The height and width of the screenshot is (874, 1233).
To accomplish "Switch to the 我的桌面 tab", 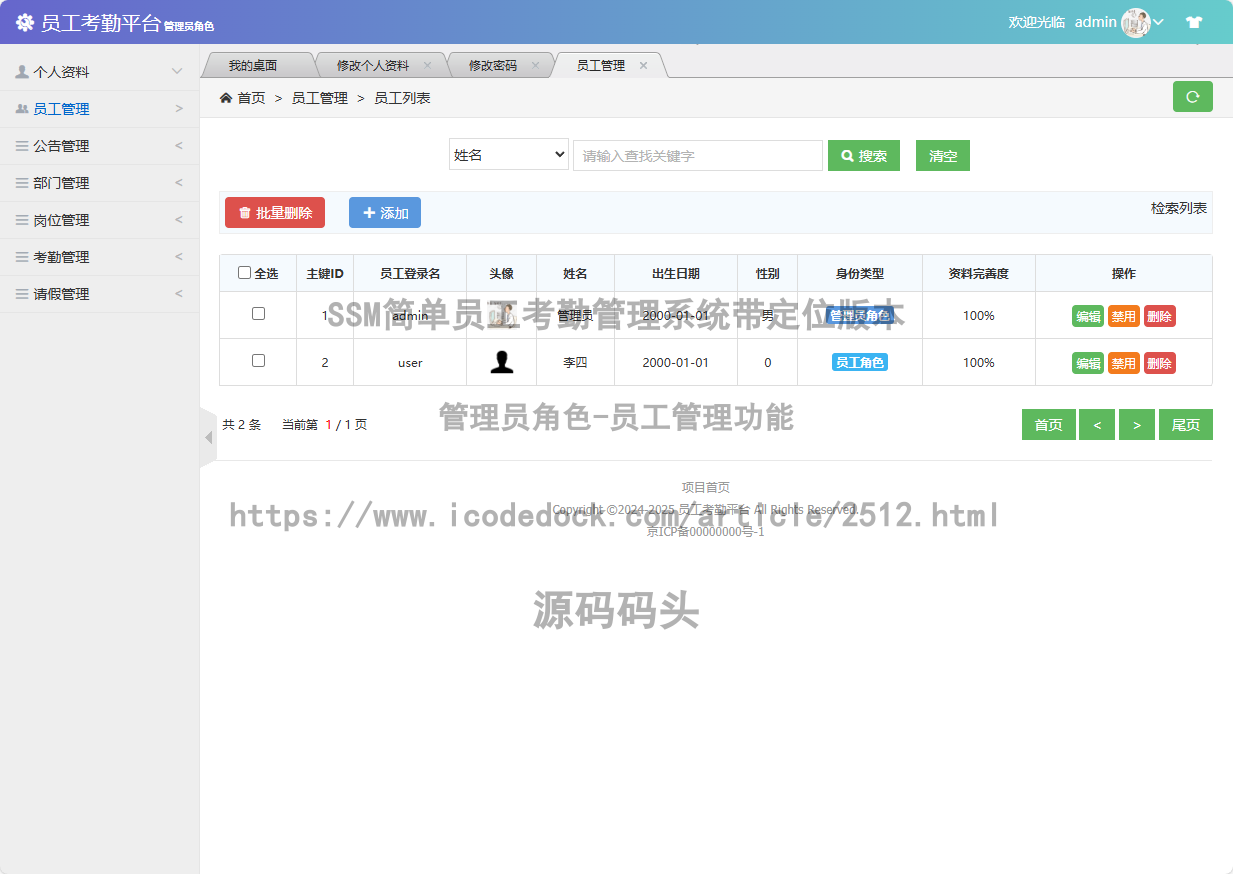I will pyautogui.click(x=253, y=65).
